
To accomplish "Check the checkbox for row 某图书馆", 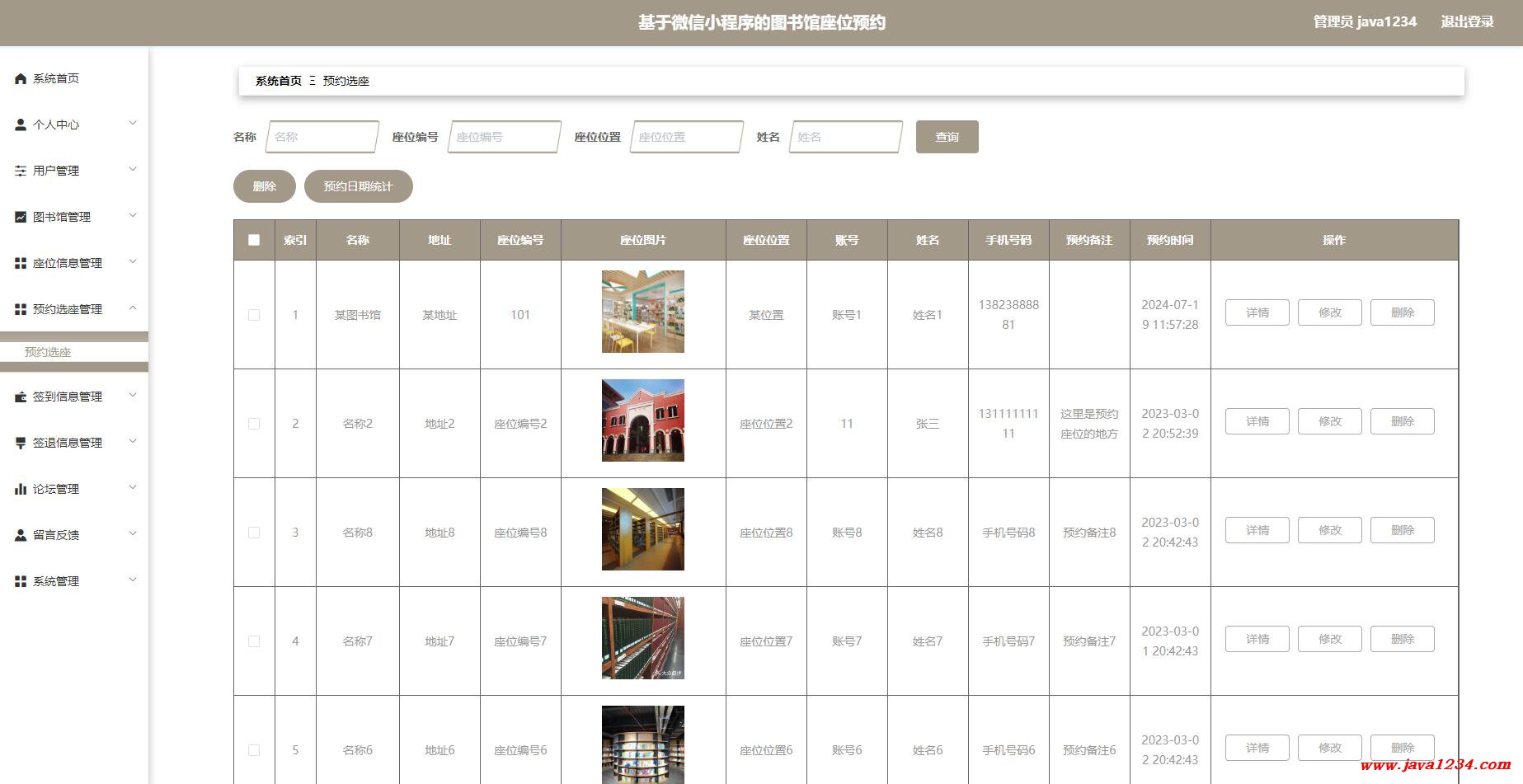I will 254,315.
